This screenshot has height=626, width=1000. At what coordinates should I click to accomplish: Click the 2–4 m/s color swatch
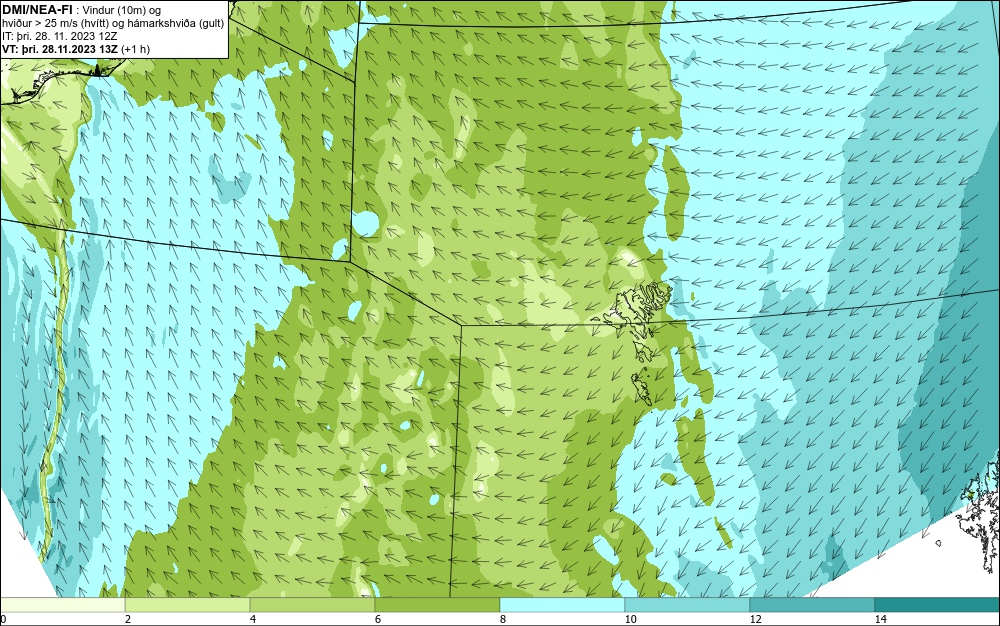click(x=188, y=605)
